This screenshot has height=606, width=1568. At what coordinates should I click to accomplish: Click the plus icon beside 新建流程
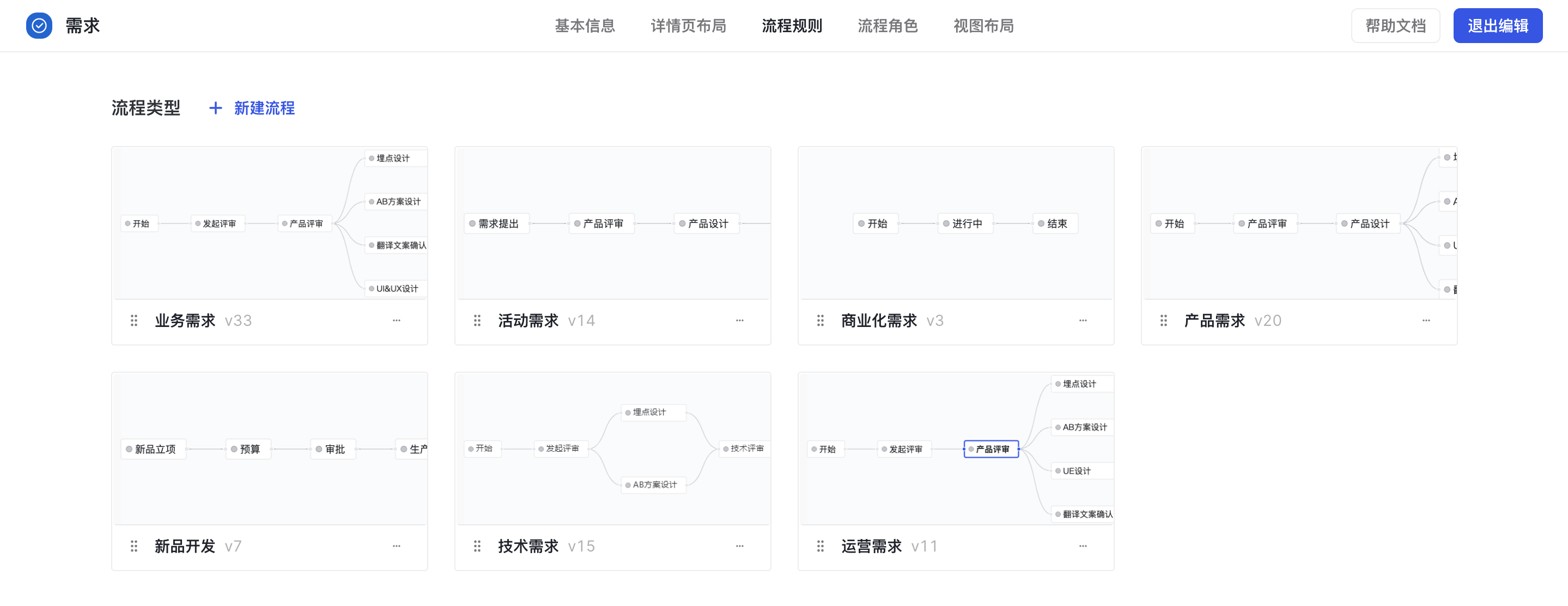click(216, 108)
